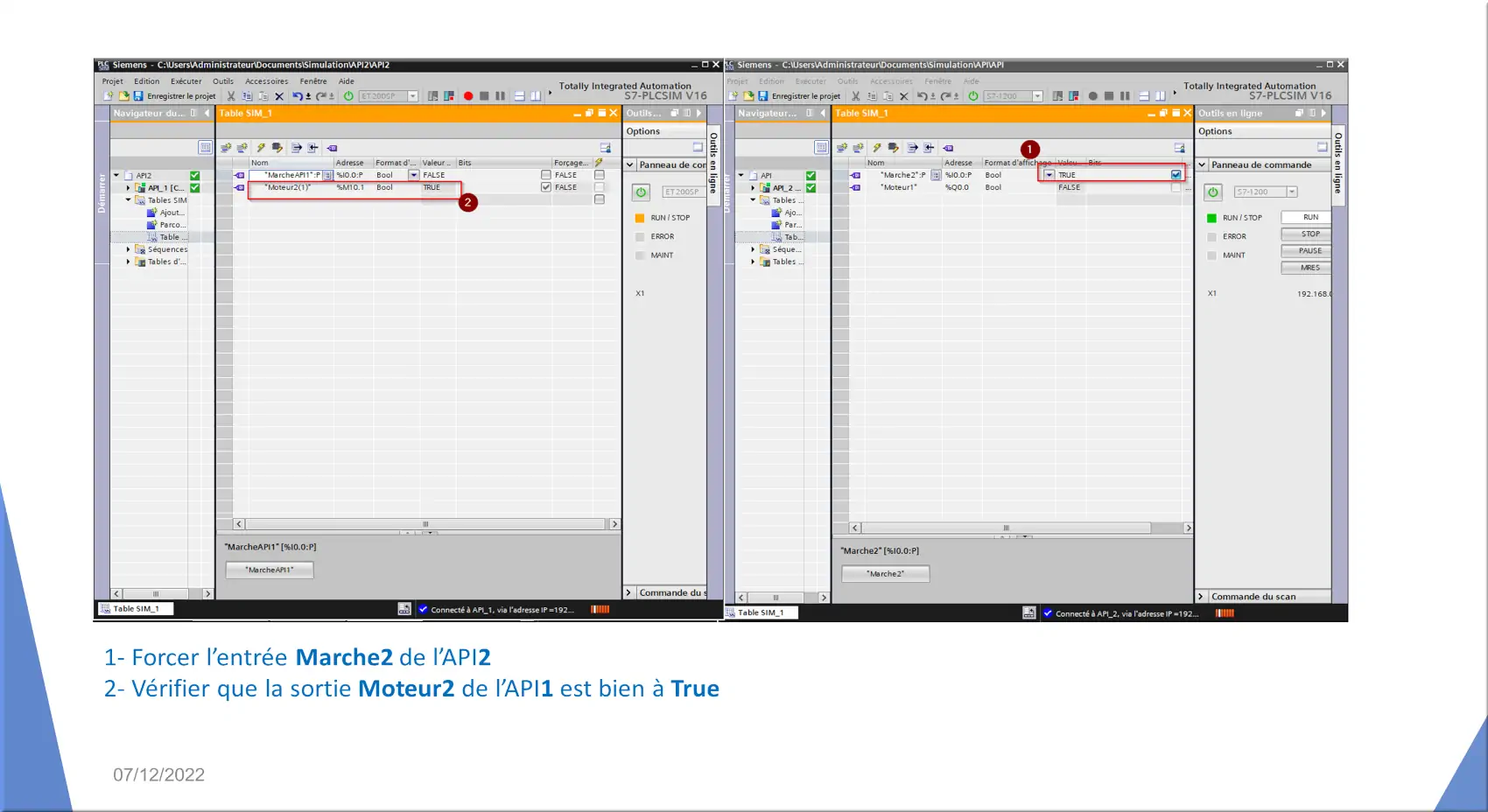Open format dropdown for Marche2 row
Screen dimensions: 1488x812
[x=1049, y=175]
